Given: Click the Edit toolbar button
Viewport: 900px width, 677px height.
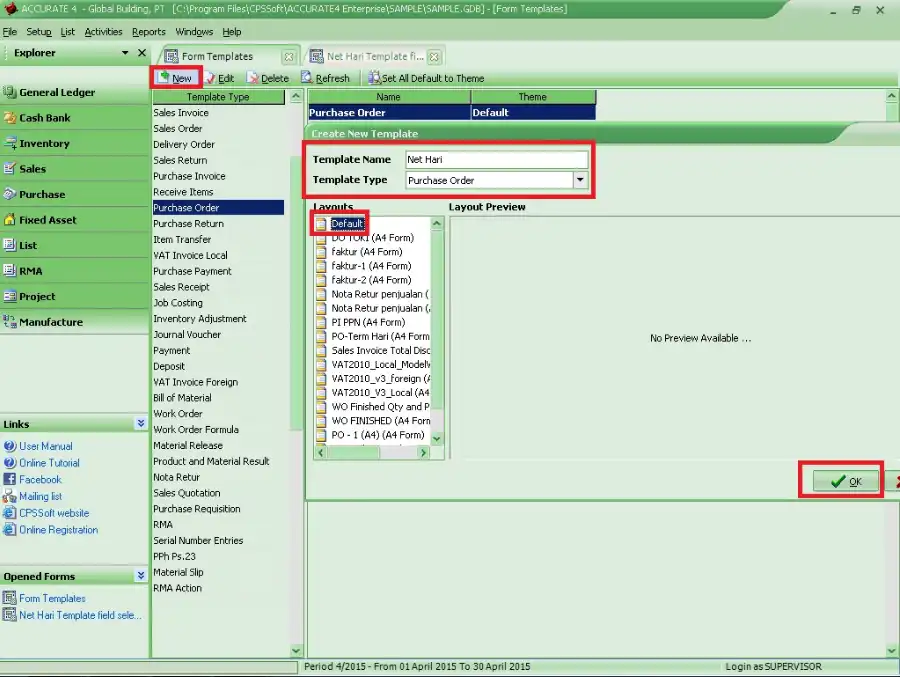Looking at the screenshot, I should click(x=220, y=78).
